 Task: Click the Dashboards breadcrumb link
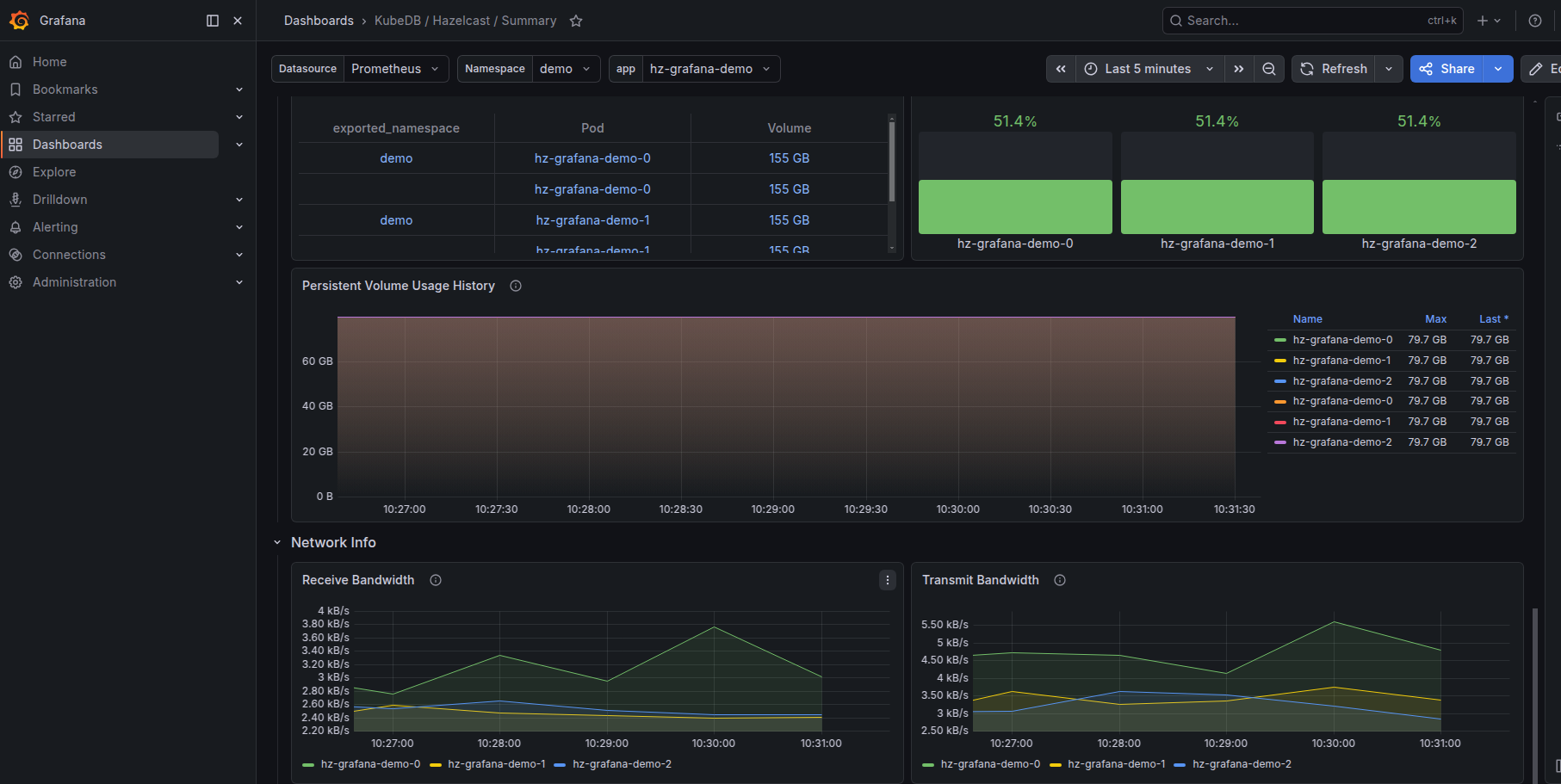click(x=319, y=21)
